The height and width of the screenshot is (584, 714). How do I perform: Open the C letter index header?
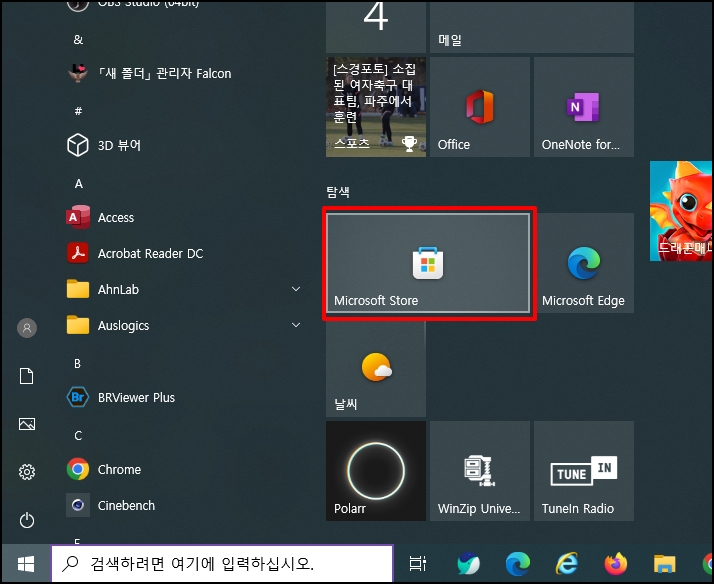coord(78,436)
